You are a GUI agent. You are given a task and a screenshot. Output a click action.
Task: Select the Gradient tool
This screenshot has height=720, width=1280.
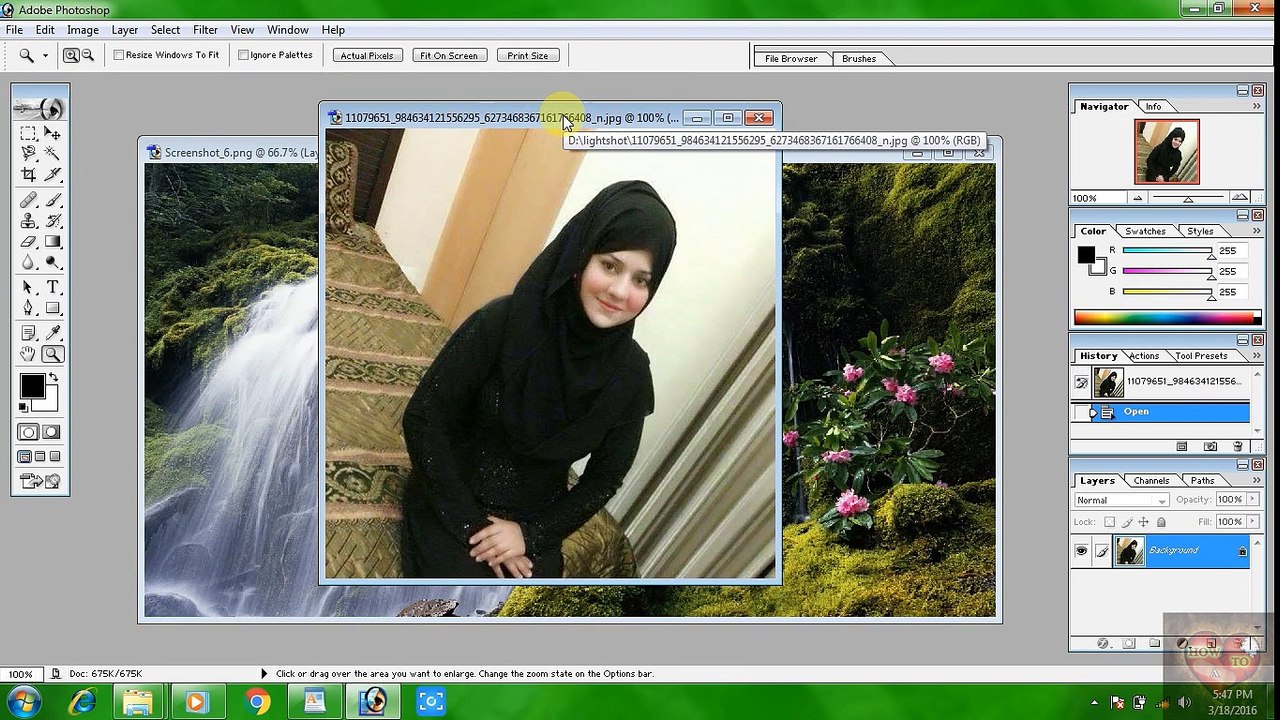(x=53, y=242)
